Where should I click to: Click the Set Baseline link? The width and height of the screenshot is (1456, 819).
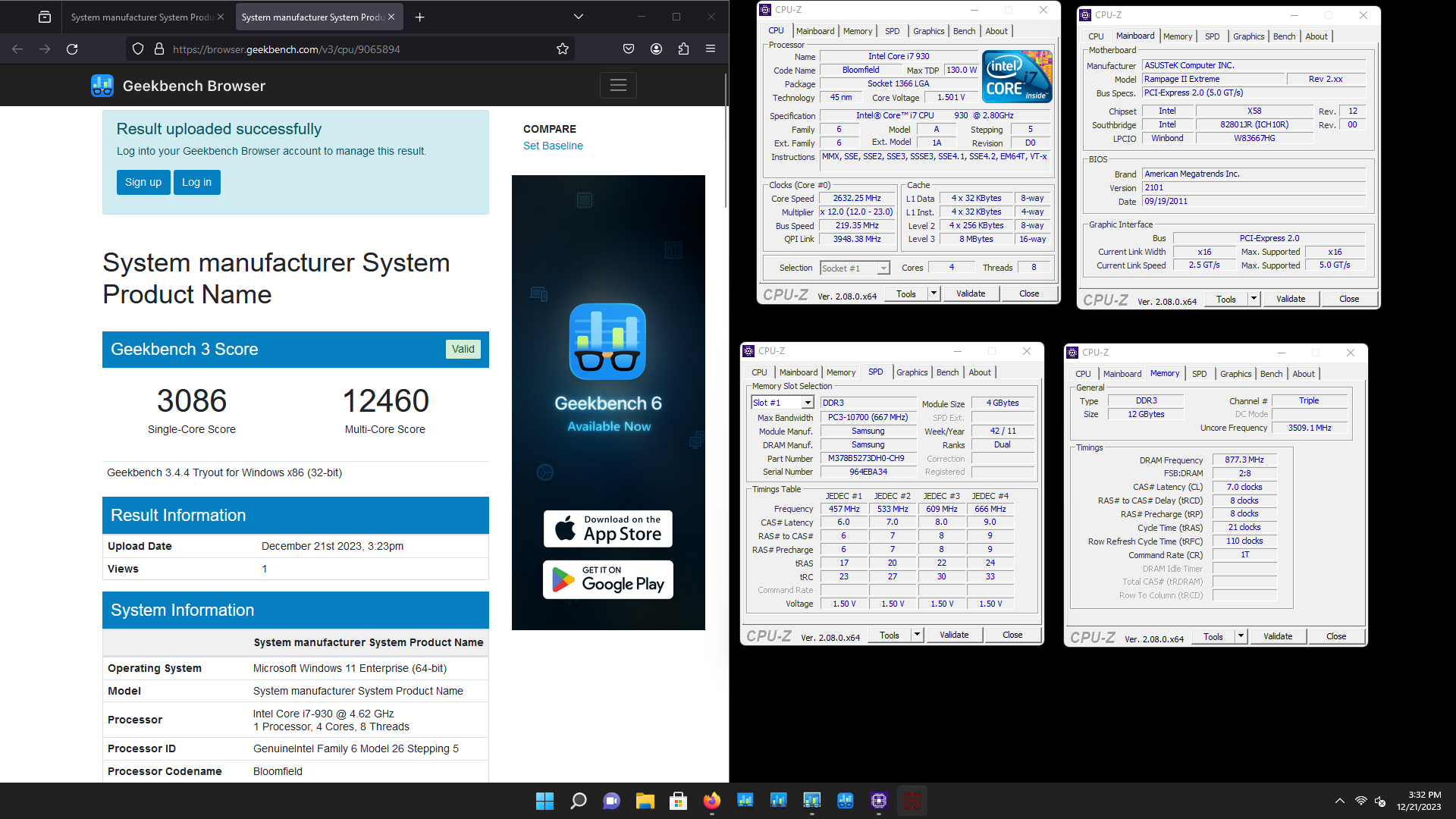[553, 146]
